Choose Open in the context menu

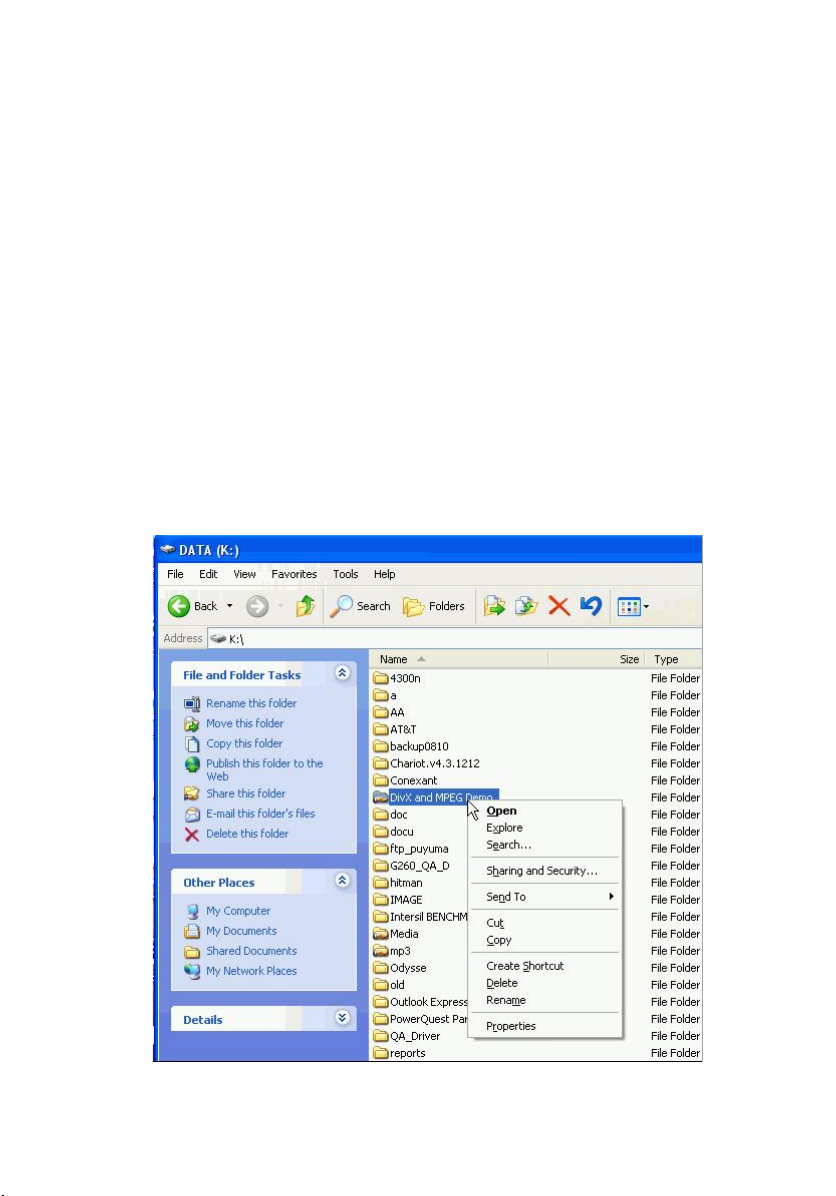click(x=545, y=811)
